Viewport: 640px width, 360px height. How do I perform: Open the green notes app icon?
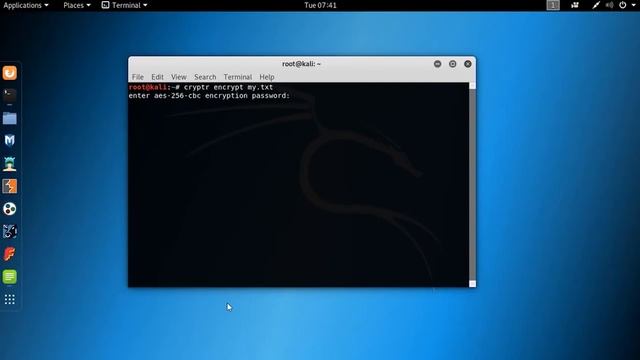(x=9, y=277)
